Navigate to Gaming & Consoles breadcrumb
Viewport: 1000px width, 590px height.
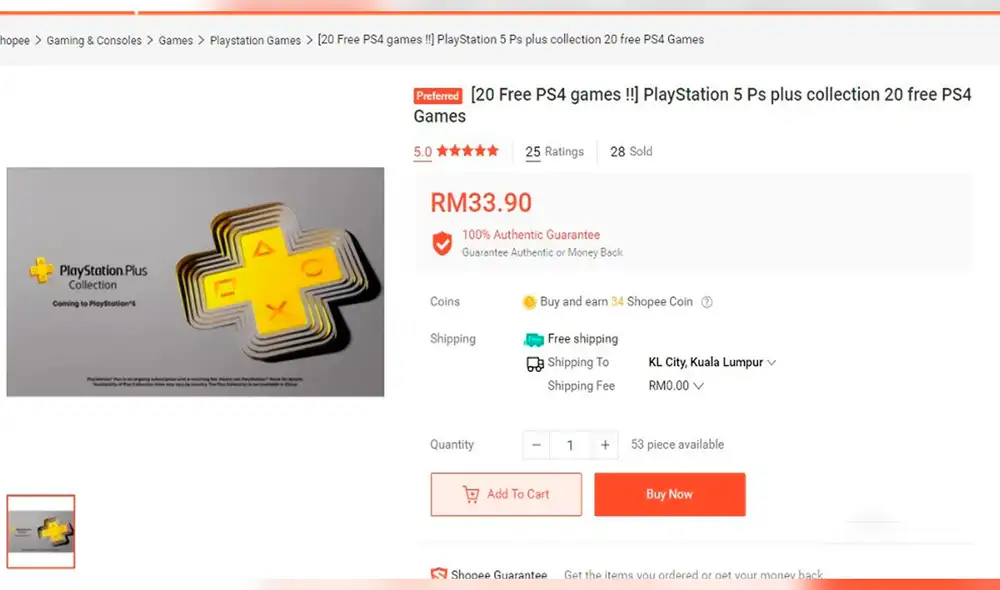94,40
